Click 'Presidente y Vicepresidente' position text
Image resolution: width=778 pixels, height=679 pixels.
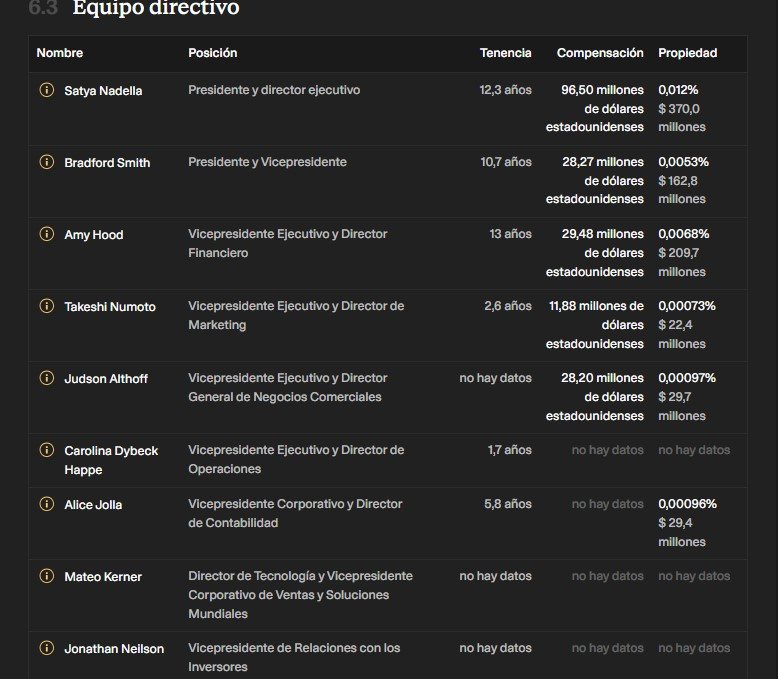point(267,162)
